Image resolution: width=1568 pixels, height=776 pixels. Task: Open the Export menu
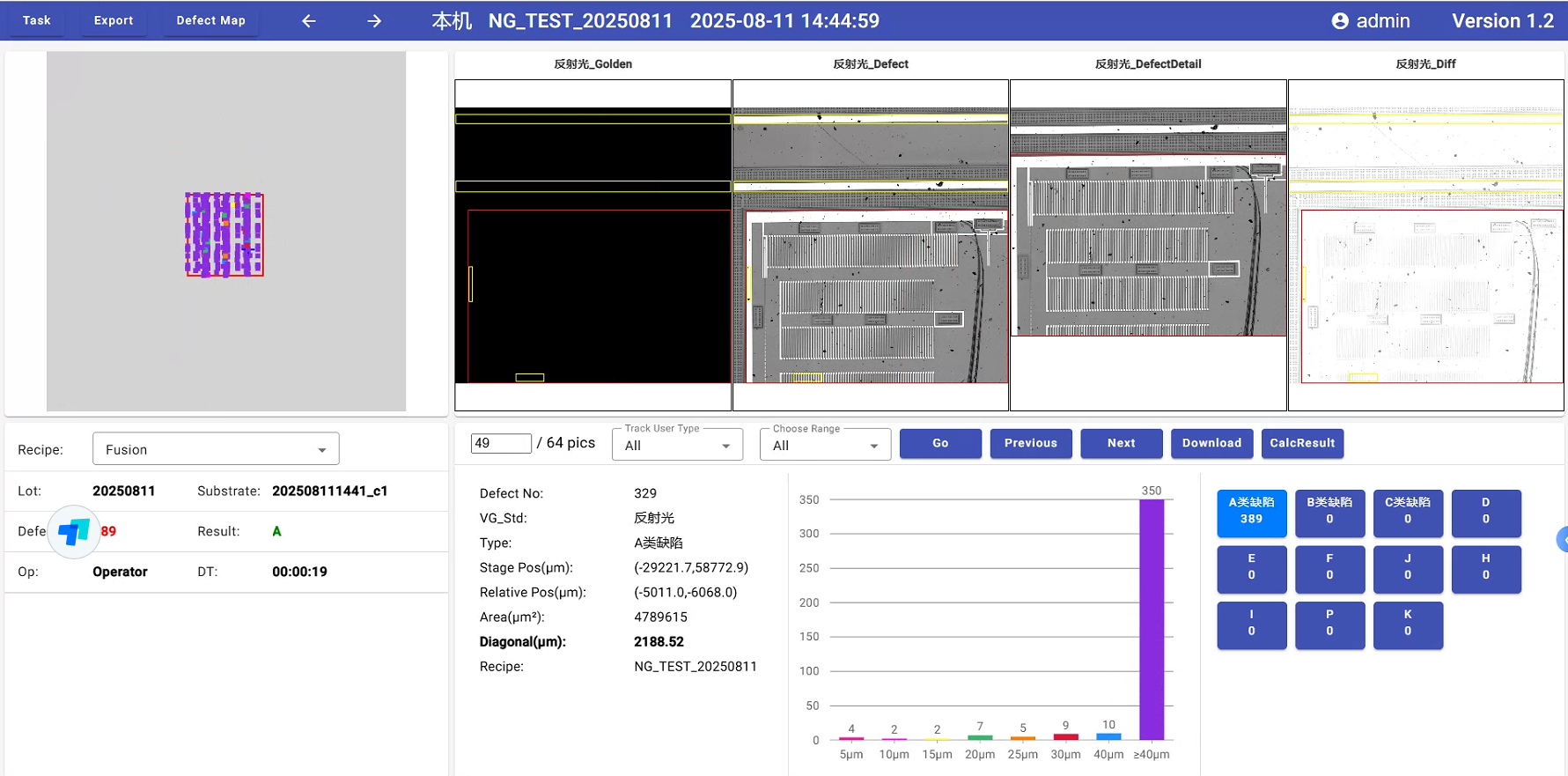[114, 20]
